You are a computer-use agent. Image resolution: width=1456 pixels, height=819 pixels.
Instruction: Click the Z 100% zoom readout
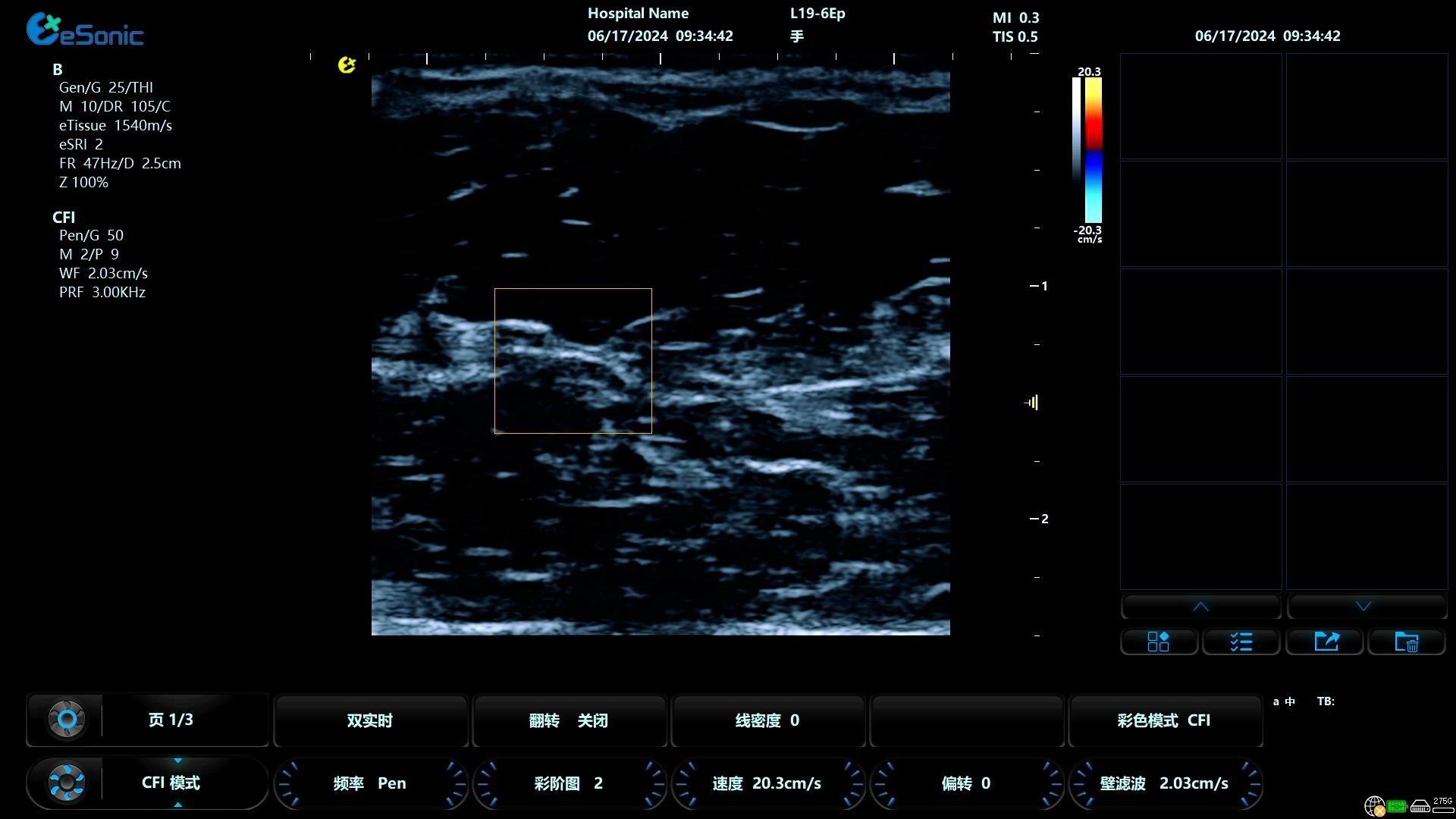(83, 182)
